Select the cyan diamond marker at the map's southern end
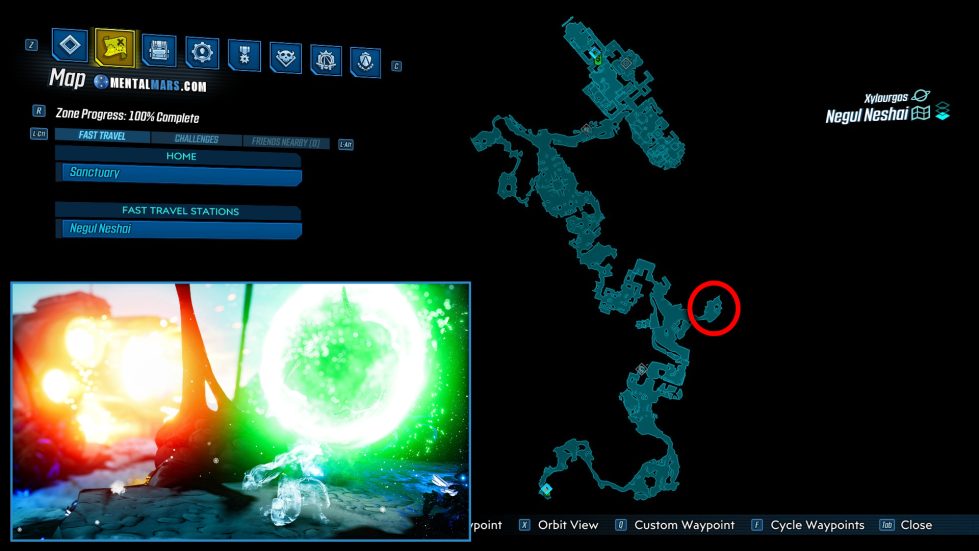This screenshot has width=979, height=551. [x=547, y=489]
